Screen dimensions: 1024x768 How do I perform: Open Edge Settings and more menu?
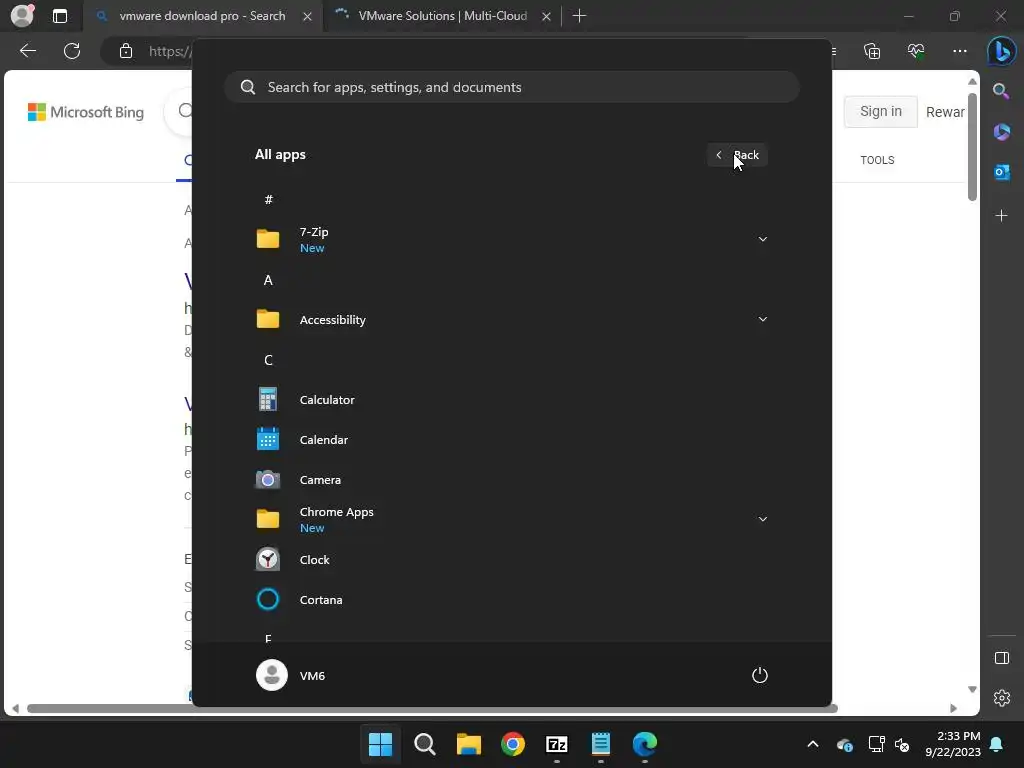click(959, 51)
